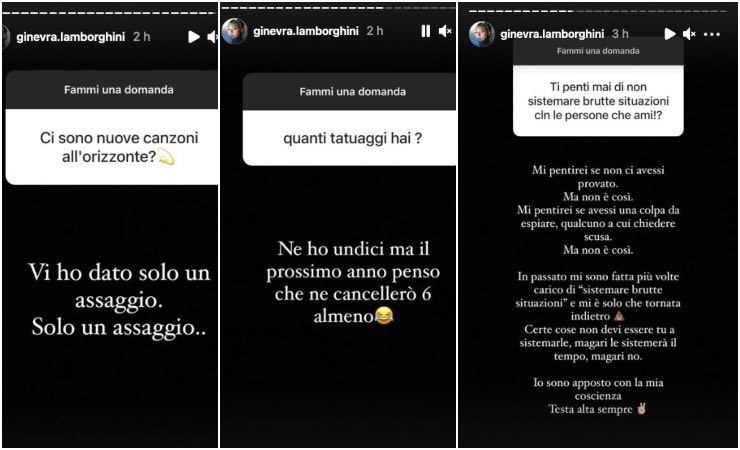The height and width of the screenshot is (450, 740).
Task: Unmute sound in the third story
Action: pos(689,34)
